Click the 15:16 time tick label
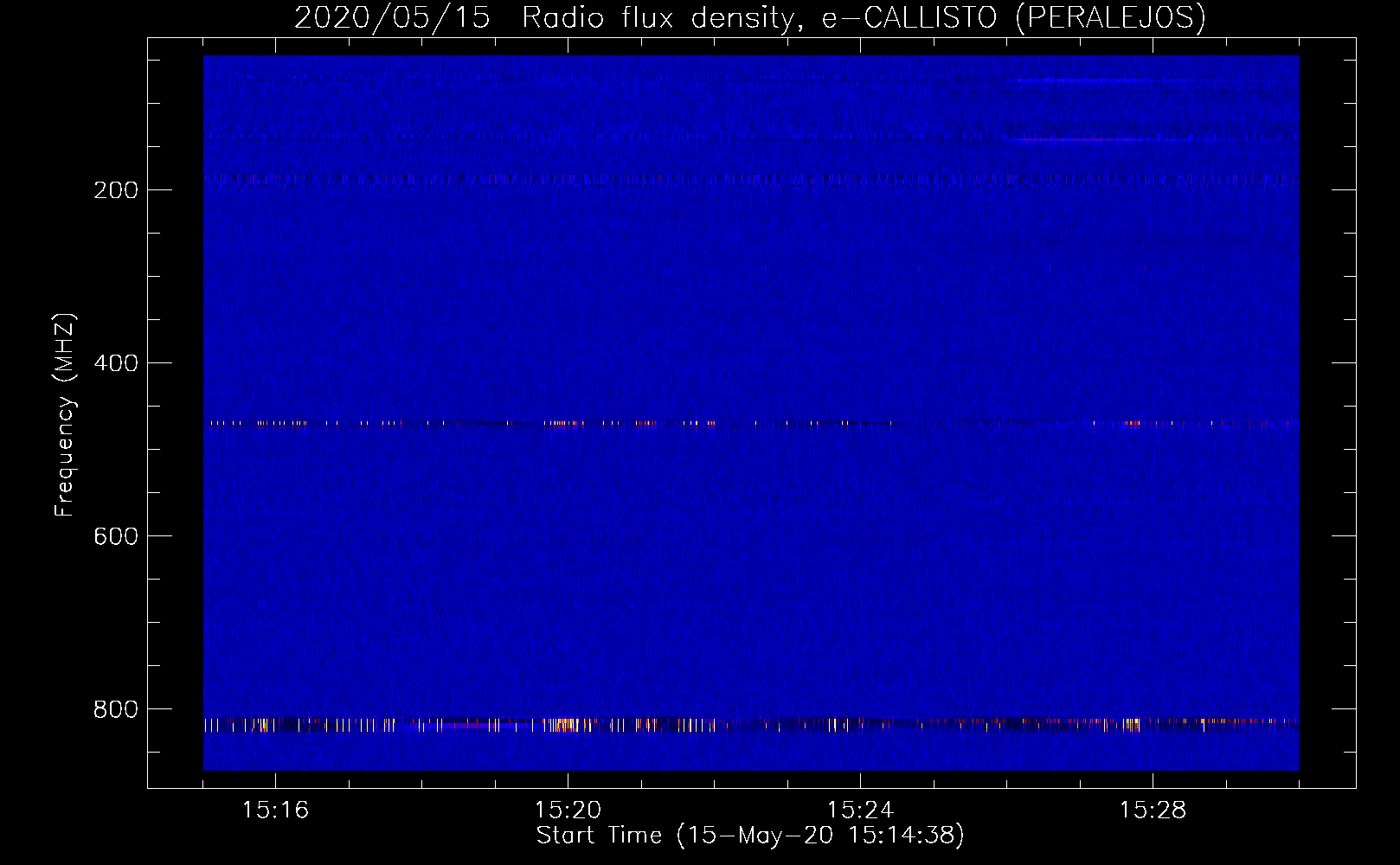Screen dimensions: 1400x865 pyautogui.click(x=275, y=811)
